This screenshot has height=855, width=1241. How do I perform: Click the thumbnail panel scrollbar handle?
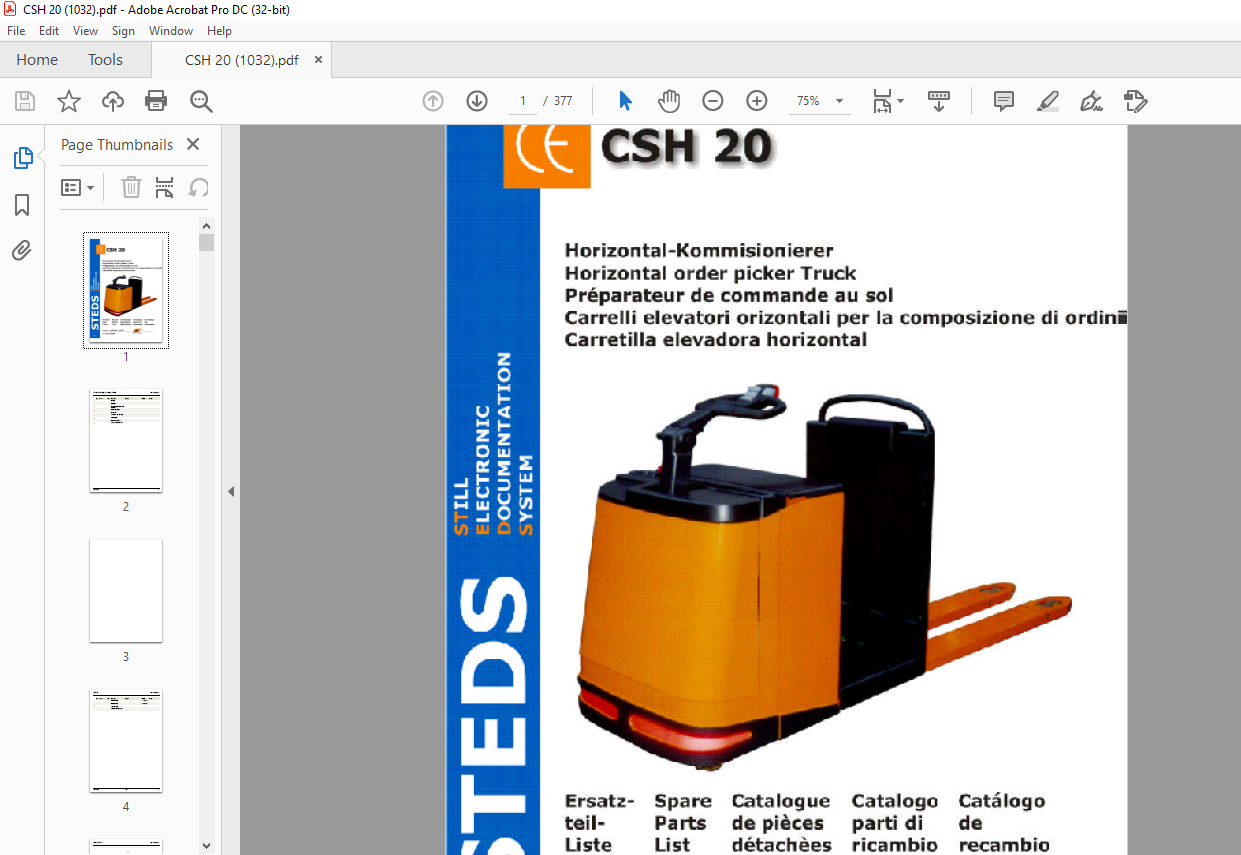click(207, 242)
